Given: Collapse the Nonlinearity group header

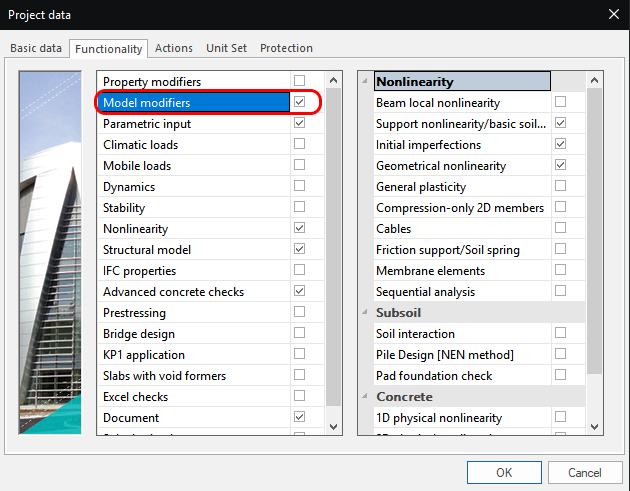Looking at the screenshot, I should point(364,82).
